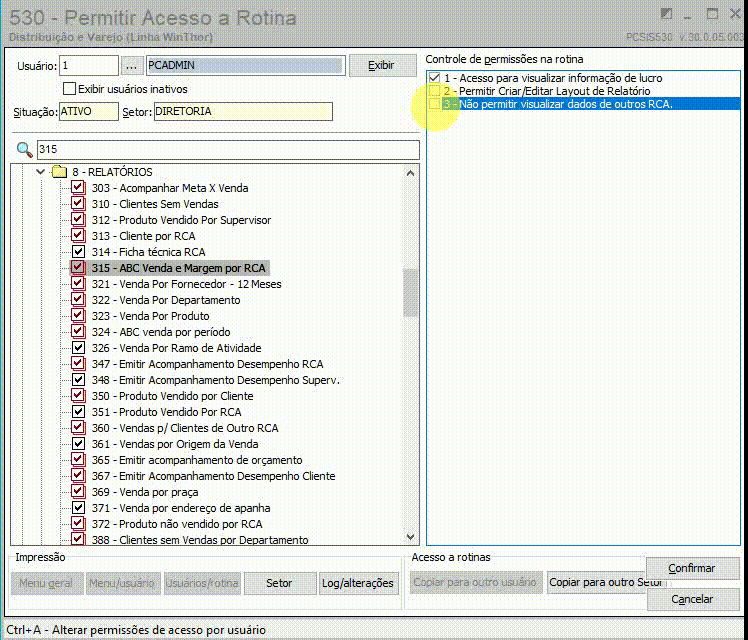This screenshot has height=640, width=748.
Task: Click the Menu/usuário print button
Action: tap(122, 583)
